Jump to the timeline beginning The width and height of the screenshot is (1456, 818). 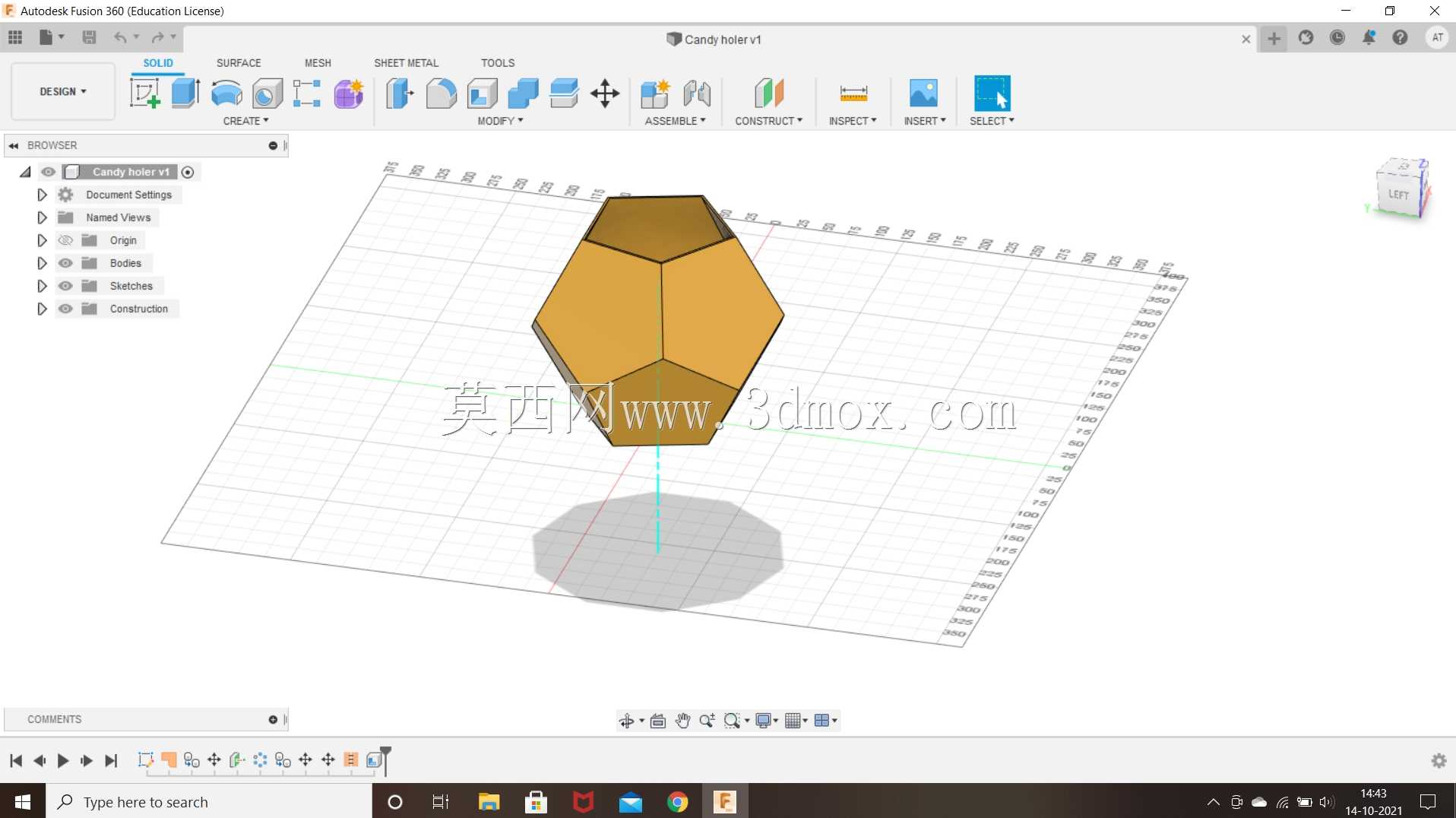click(16, 760)
